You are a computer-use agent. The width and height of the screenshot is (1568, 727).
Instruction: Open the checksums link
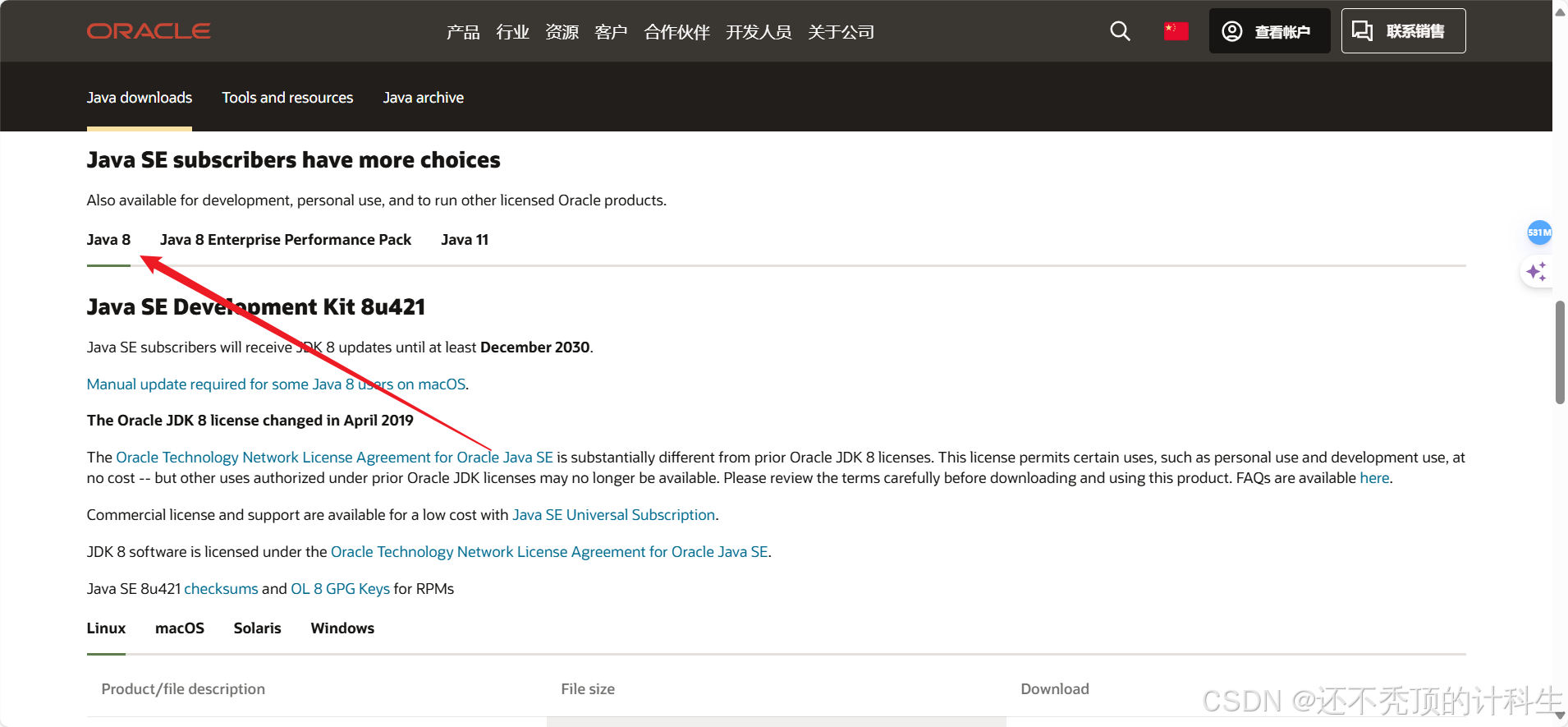221,589
